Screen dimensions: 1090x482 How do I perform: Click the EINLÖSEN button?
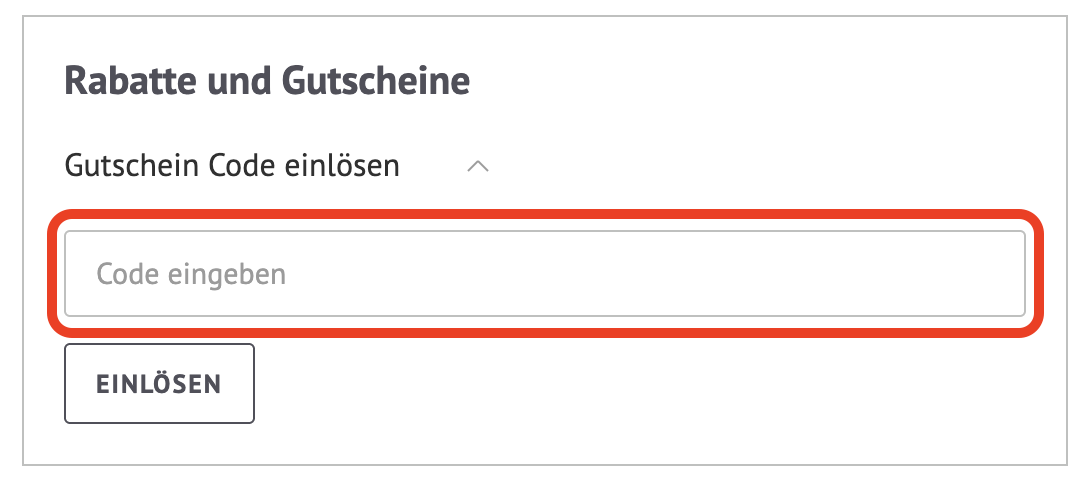[159, 383]
